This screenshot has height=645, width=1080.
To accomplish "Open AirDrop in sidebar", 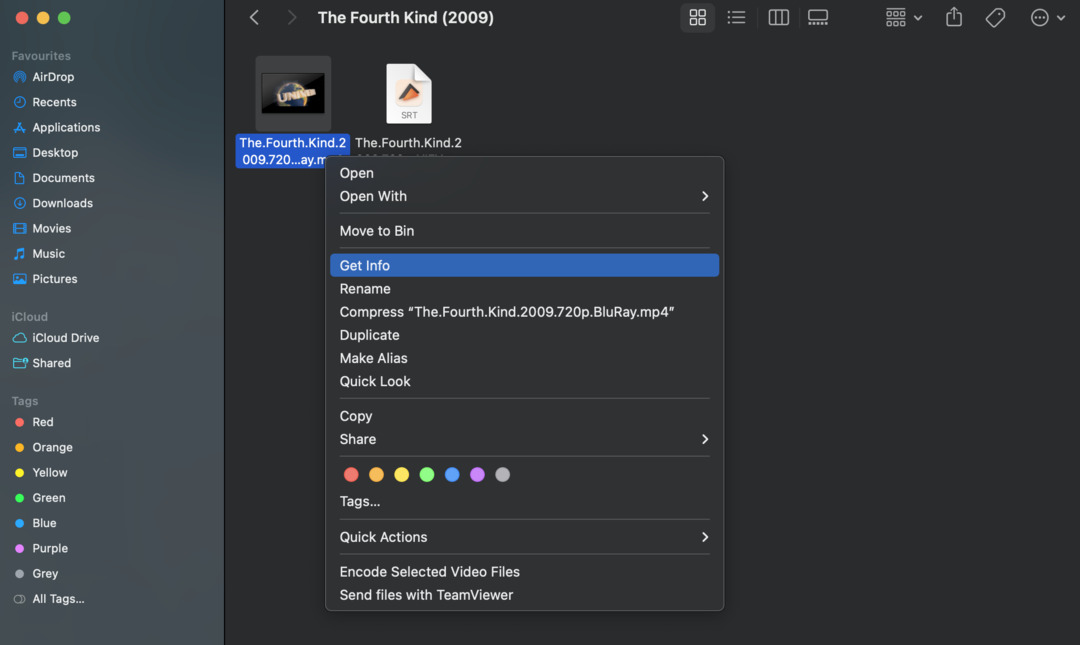I will tap(53, 76).
